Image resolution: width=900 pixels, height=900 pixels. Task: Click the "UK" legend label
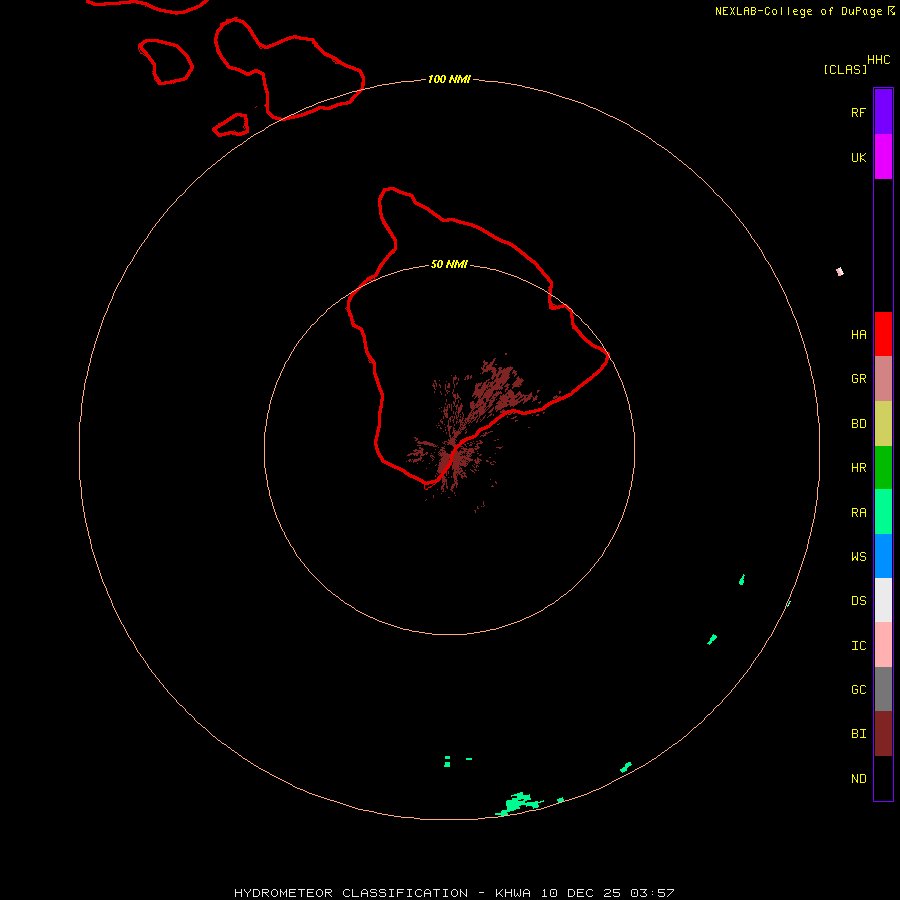pyautogui.click(x=858, y=157)
